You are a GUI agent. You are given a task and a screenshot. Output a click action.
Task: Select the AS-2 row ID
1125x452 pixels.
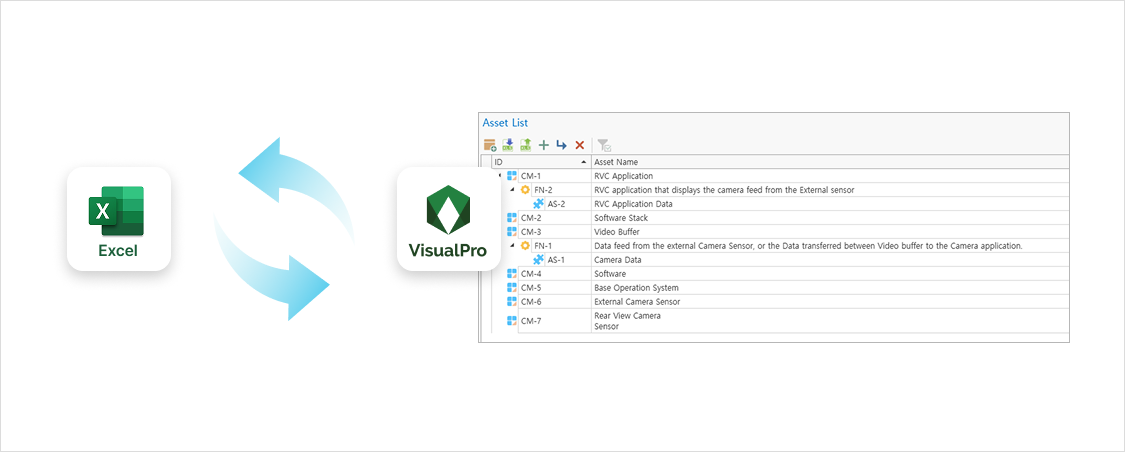point(556,204)
